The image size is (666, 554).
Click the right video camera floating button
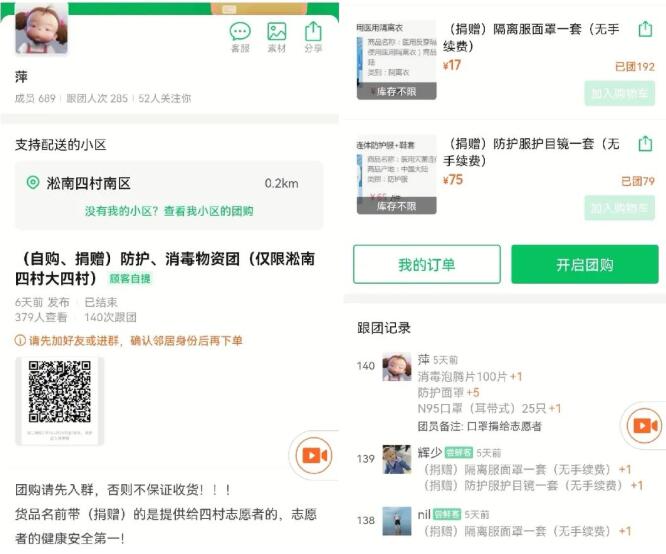point(643,424)
